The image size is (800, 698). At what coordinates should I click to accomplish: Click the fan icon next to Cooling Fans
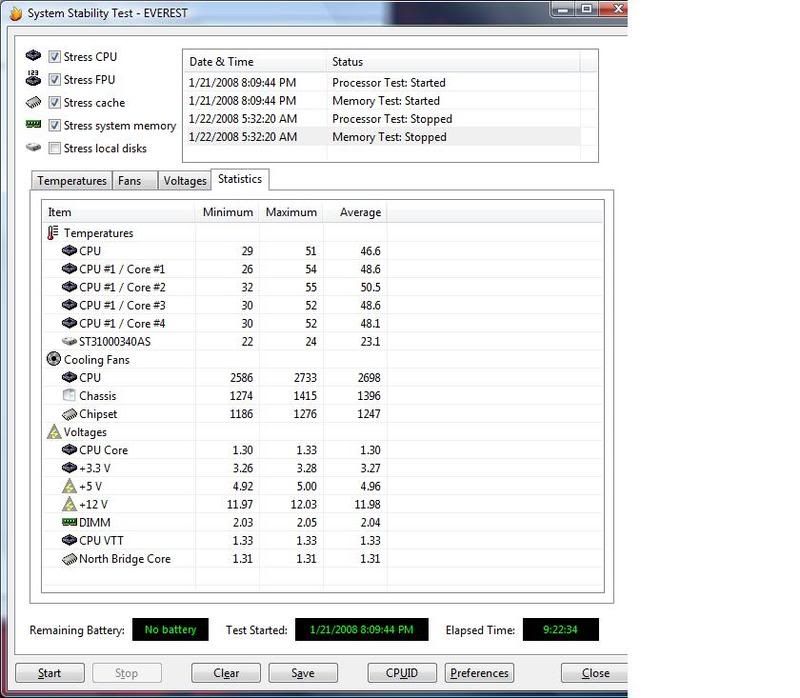[x=54, y=359]
